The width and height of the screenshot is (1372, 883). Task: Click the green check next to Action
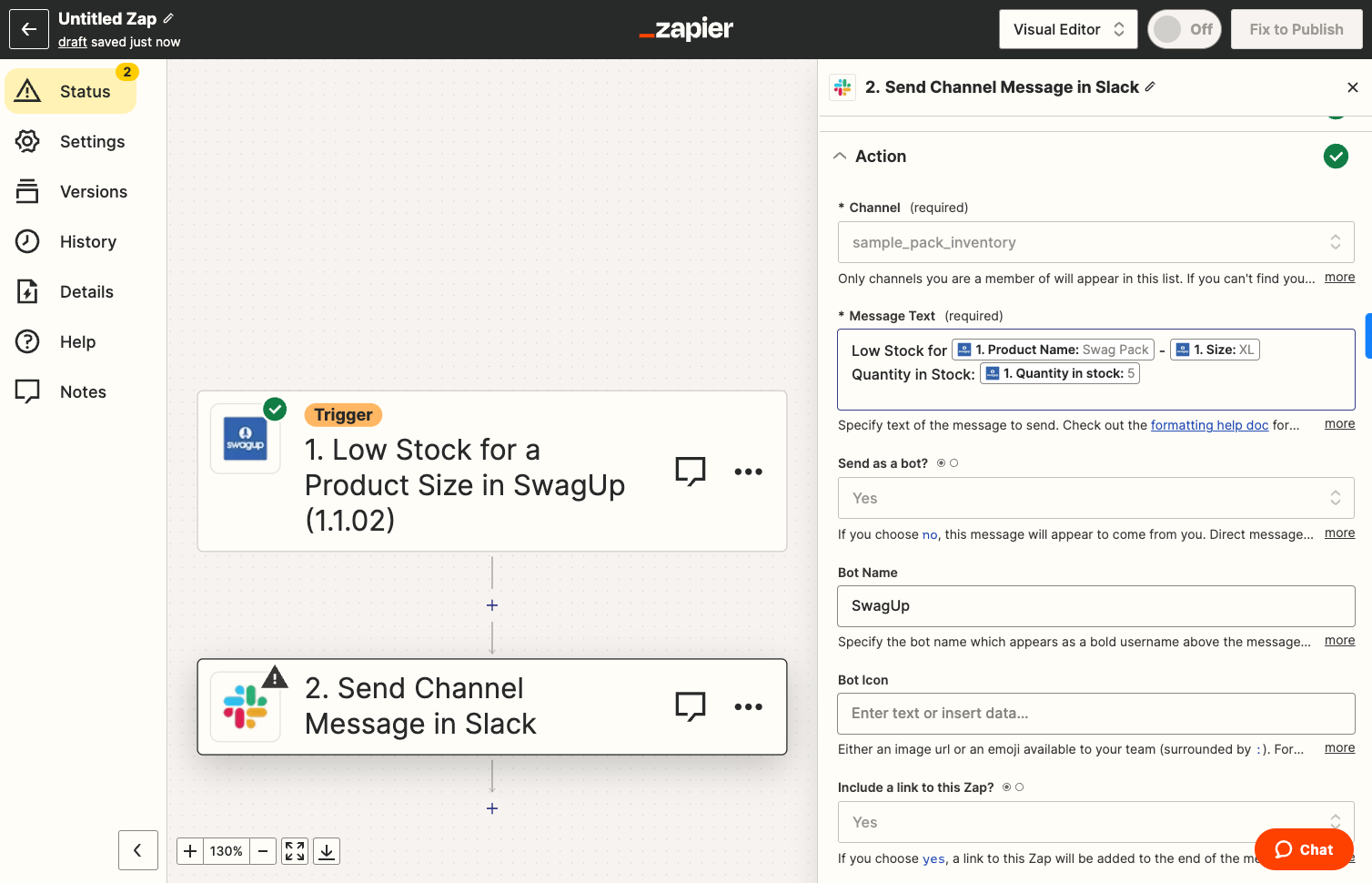tap(1336, 157)
